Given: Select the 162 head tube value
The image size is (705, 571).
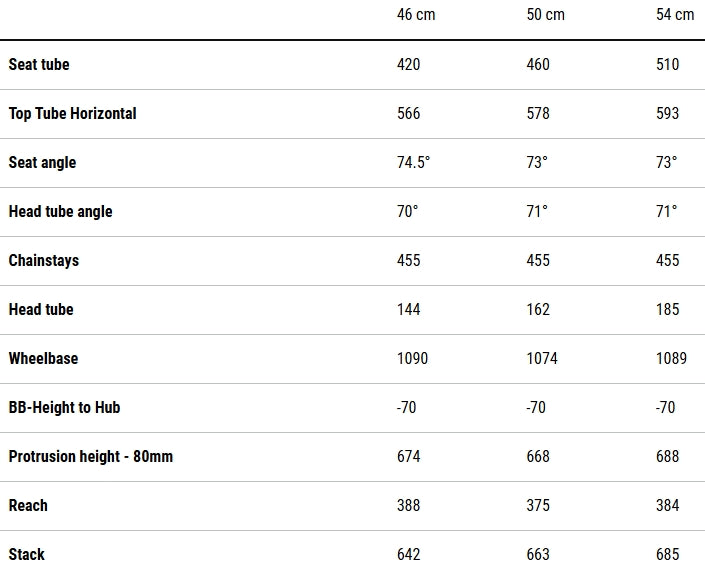Looking at the screenshot, I should pos(538,309).
